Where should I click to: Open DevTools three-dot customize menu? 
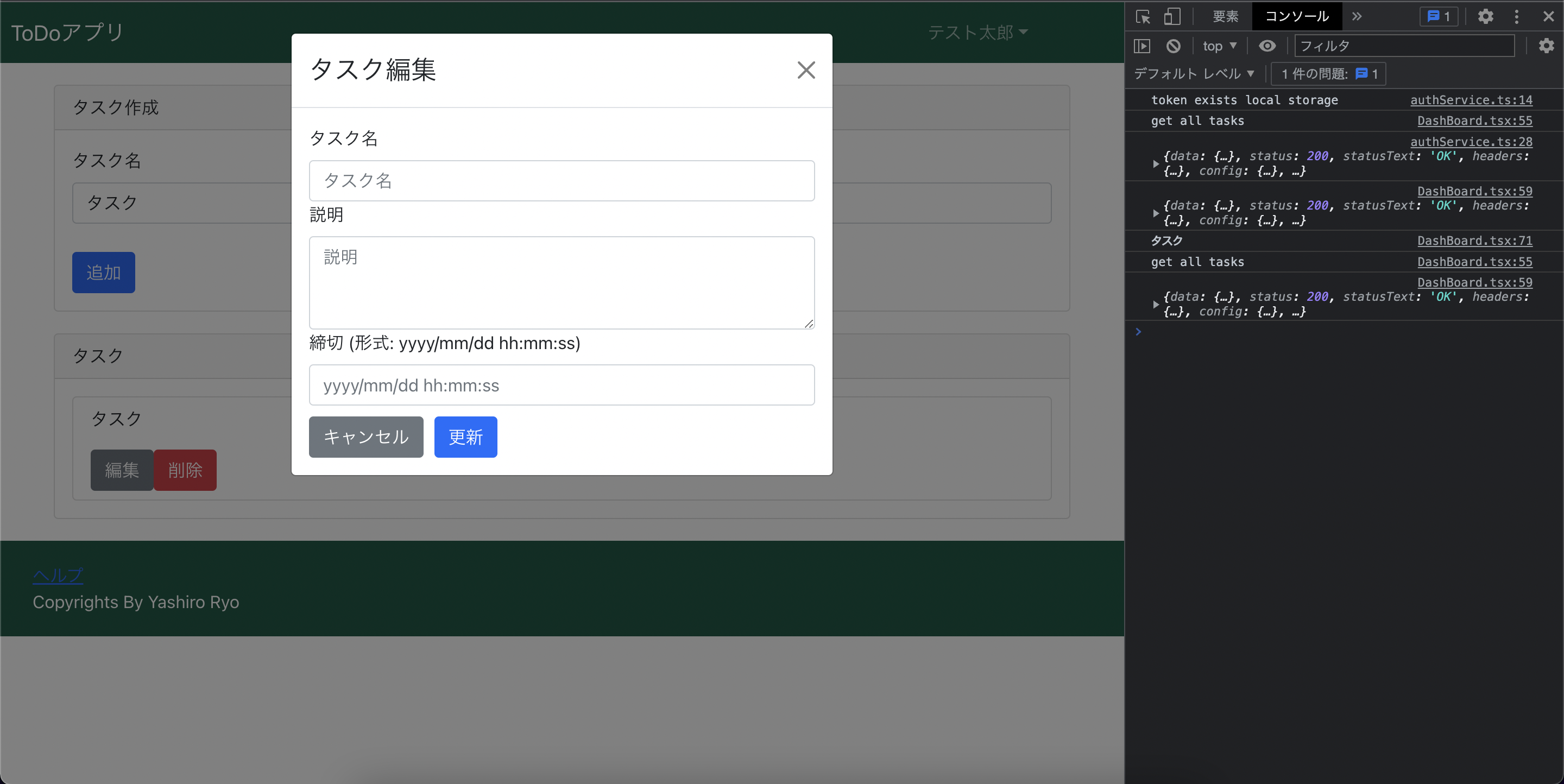point(1517,16)
